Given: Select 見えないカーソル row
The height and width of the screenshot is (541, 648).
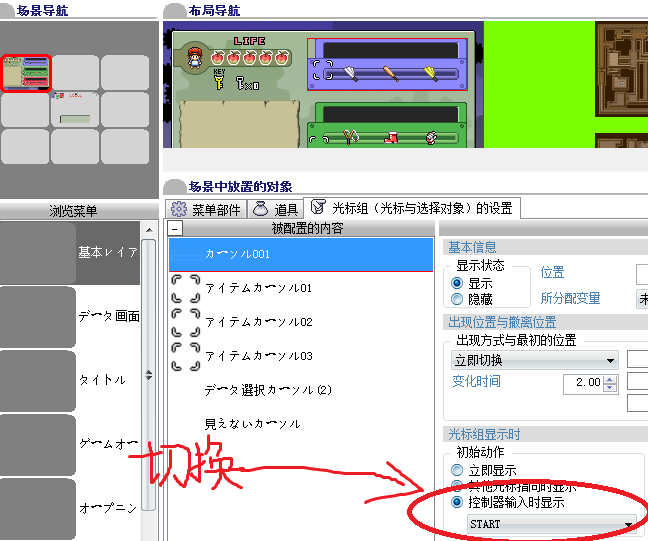Looking at the screenshot, I should tap(301, 424).
